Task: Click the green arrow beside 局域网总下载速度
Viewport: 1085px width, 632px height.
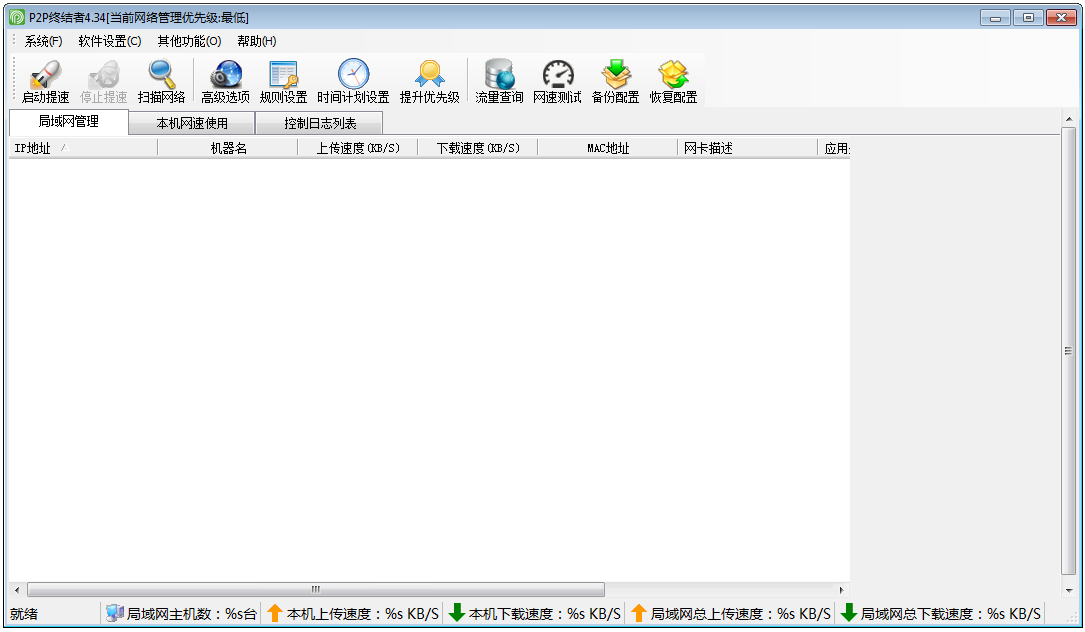Action: click(849, 613)
